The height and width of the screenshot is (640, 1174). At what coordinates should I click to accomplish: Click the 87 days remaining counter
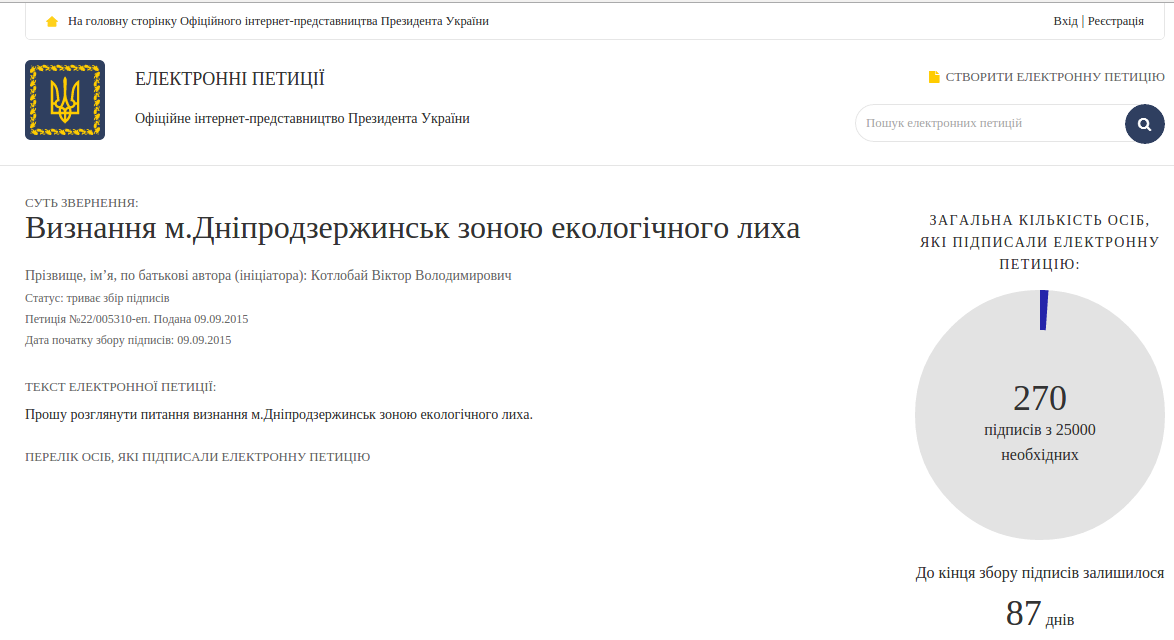(x=1026, y=613)
